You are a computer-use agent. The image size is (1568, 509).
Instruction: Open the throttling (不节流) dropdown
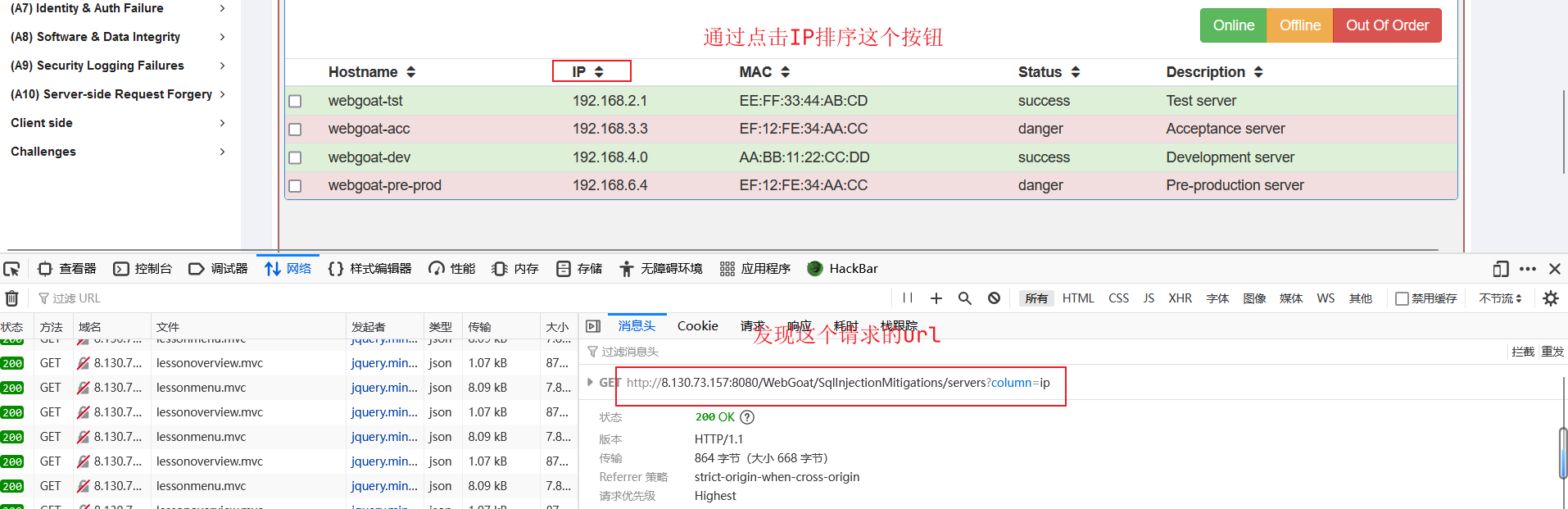pos(1500,298)
